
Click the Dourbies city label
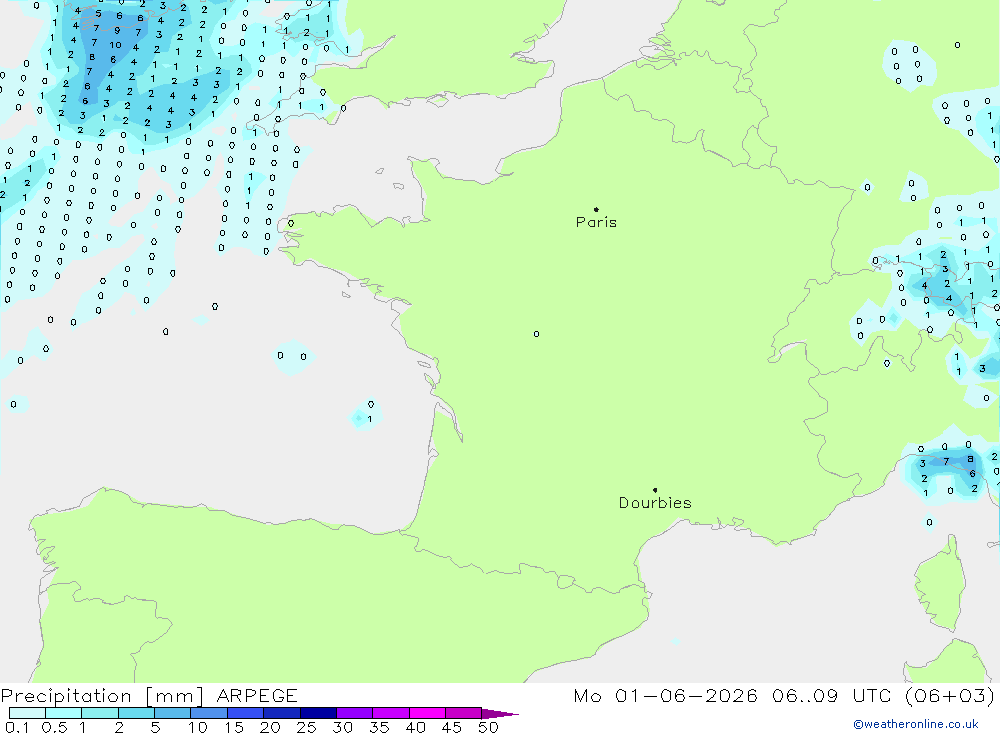point(655,503)
